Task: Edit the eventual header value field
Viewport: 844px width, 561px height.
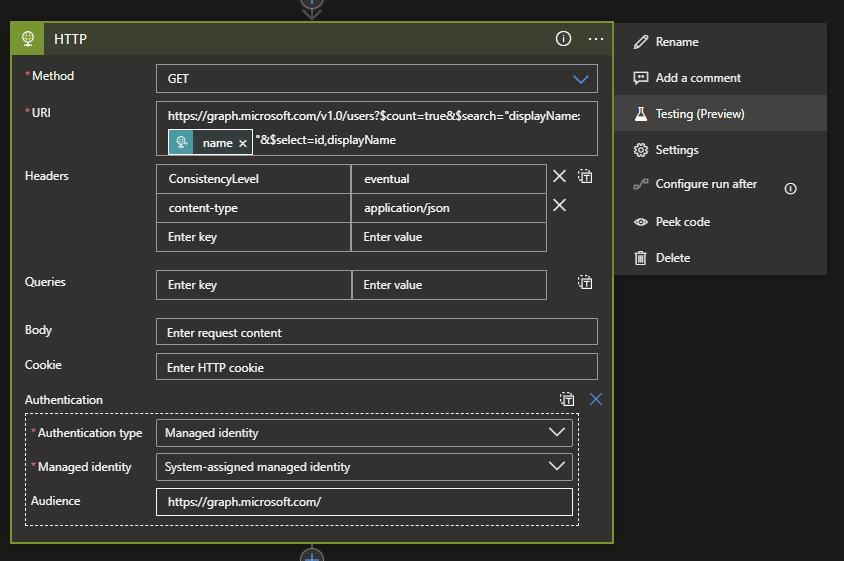Action: (448, 179)
